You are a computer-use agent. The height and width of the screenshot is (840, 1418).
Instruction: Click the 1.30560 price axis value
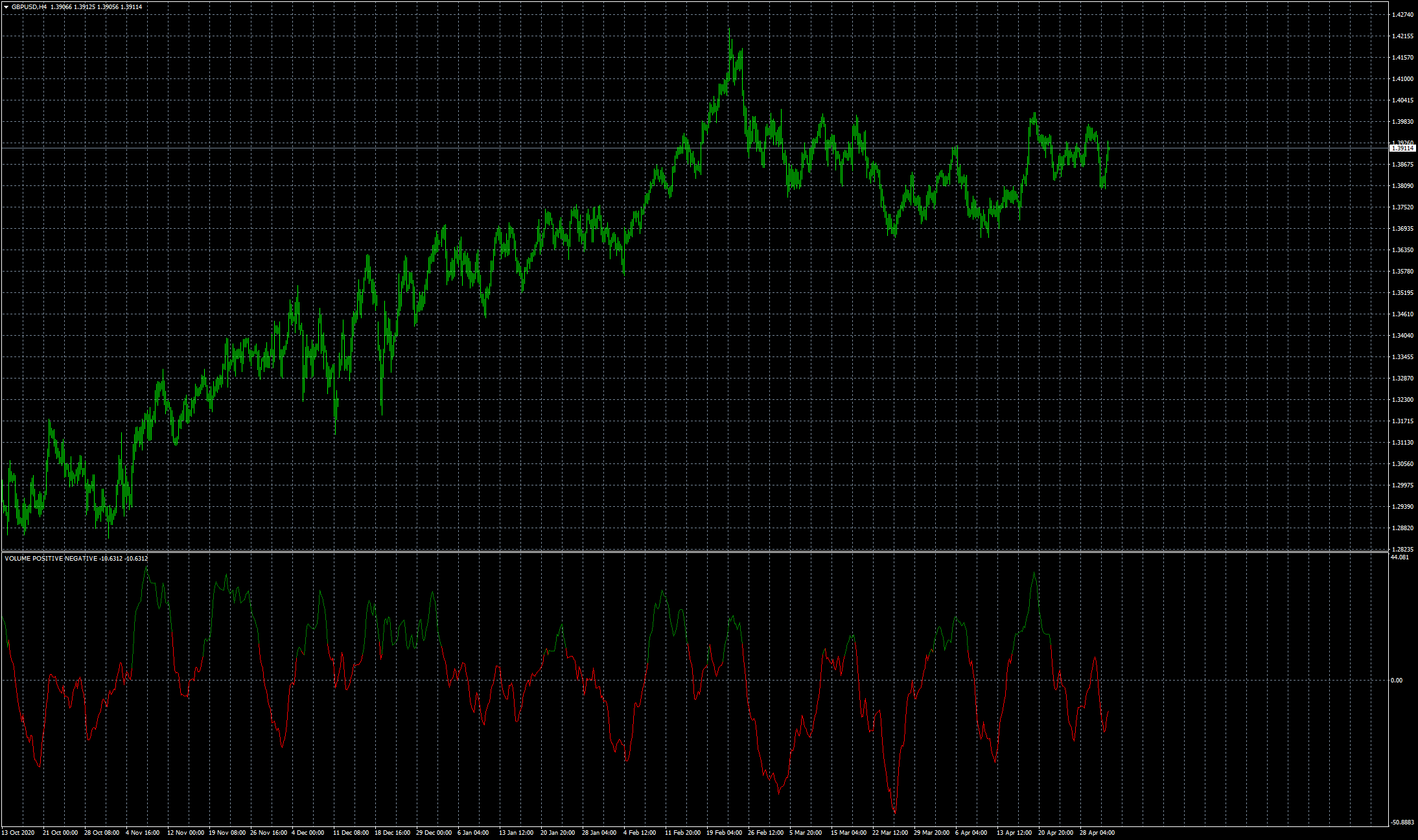(1403, 464)
